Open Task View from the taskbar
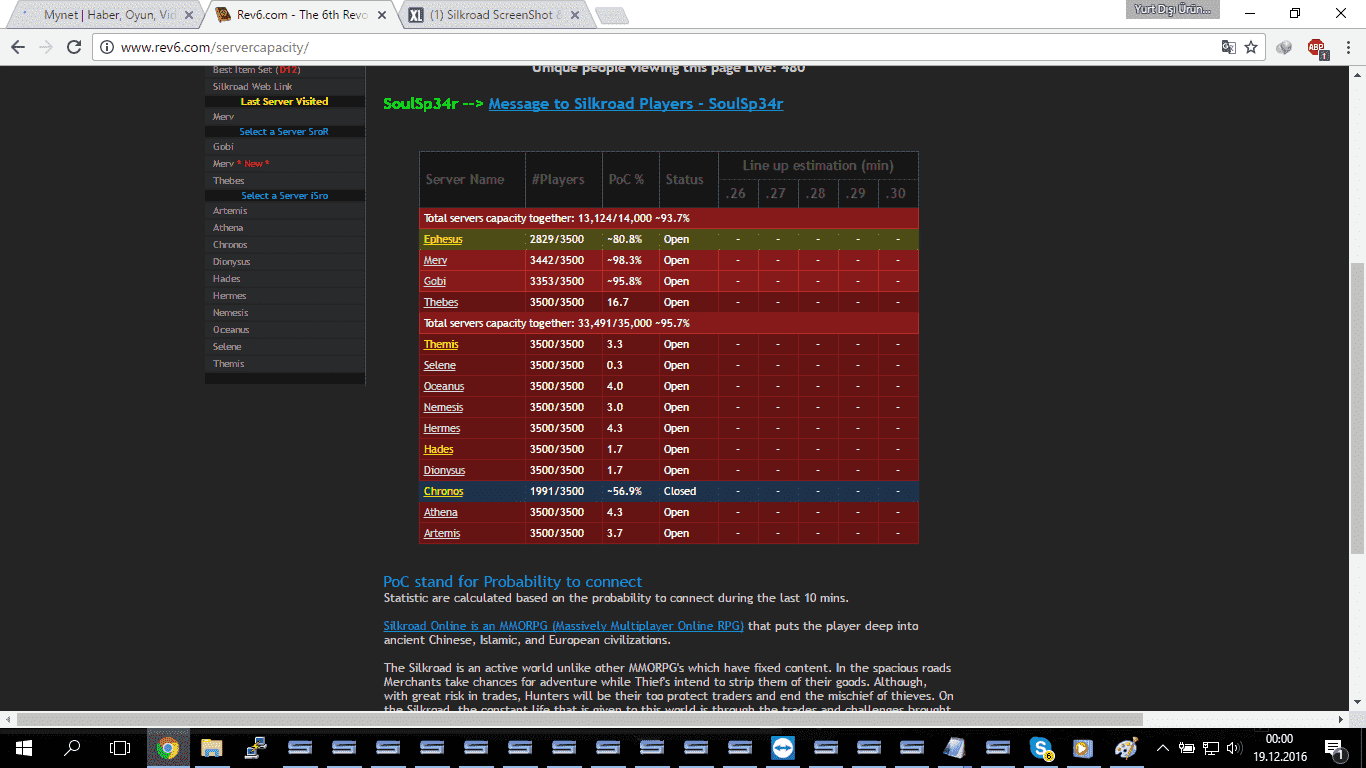Image resolution: width=1366 pixels, height=768 pixels. tap(120, 748)
